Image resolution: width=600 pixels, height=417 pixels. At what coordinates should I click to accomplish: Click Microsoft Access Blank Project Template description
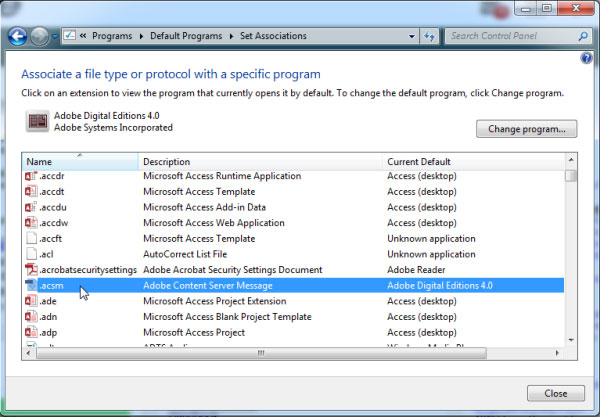coord(227,317)
